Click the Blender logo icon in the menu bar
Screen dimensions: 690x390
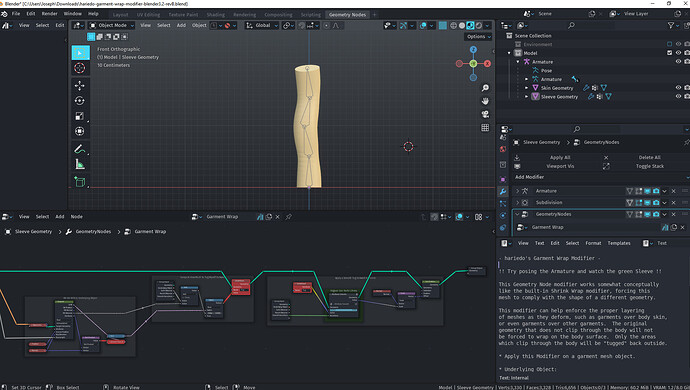coord(4,14)
